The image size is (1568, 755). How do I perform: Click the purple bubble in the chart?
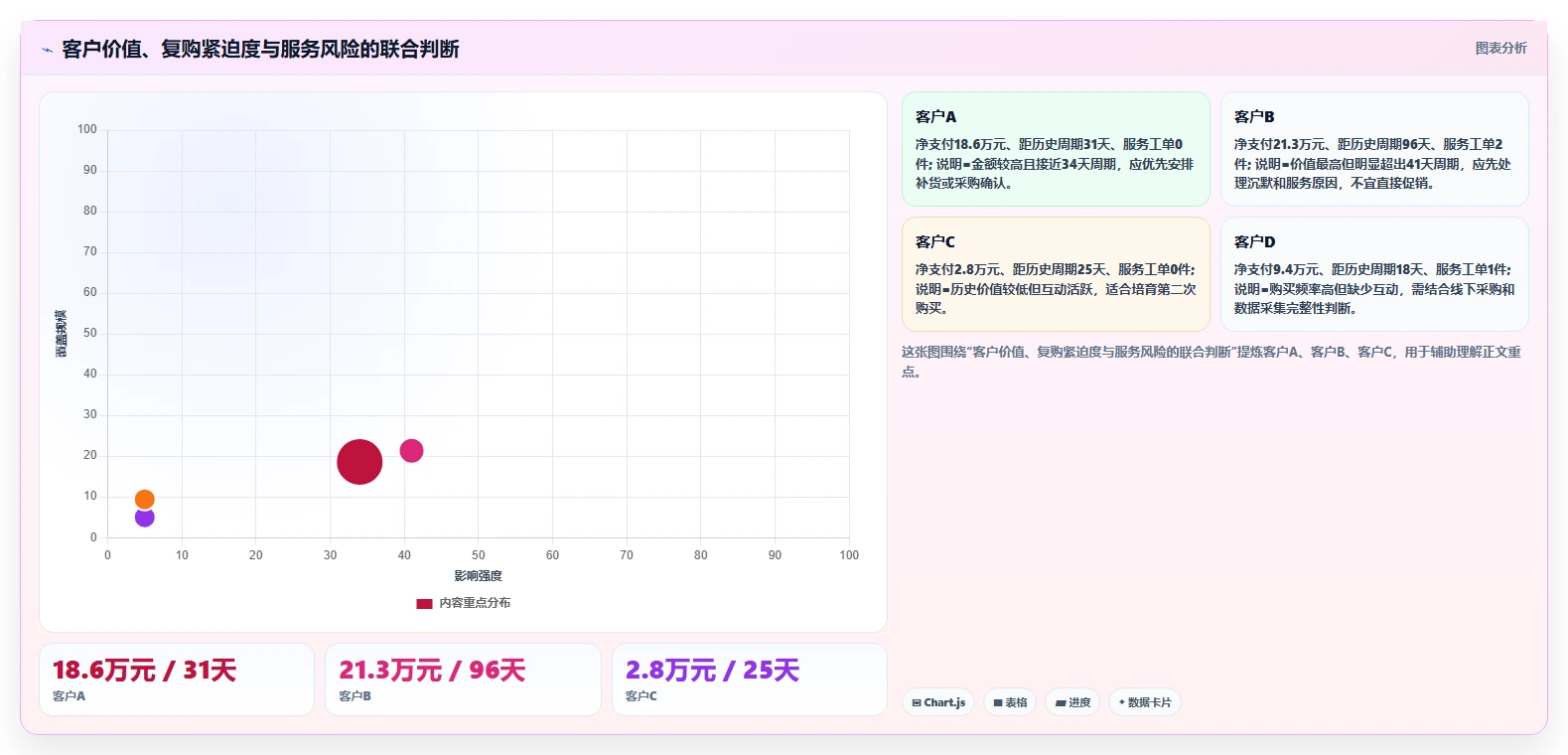tap(145, 518)
